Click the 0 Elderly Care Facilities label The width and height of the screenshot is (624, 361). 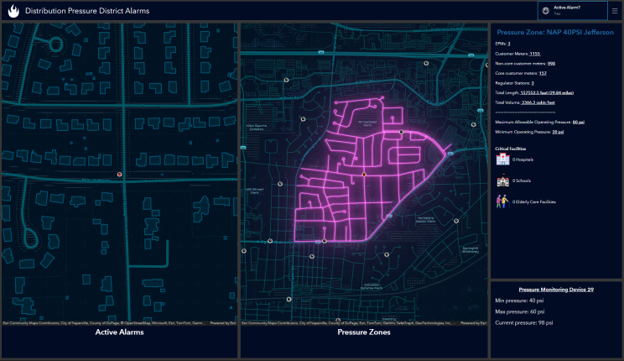point(534,202)
